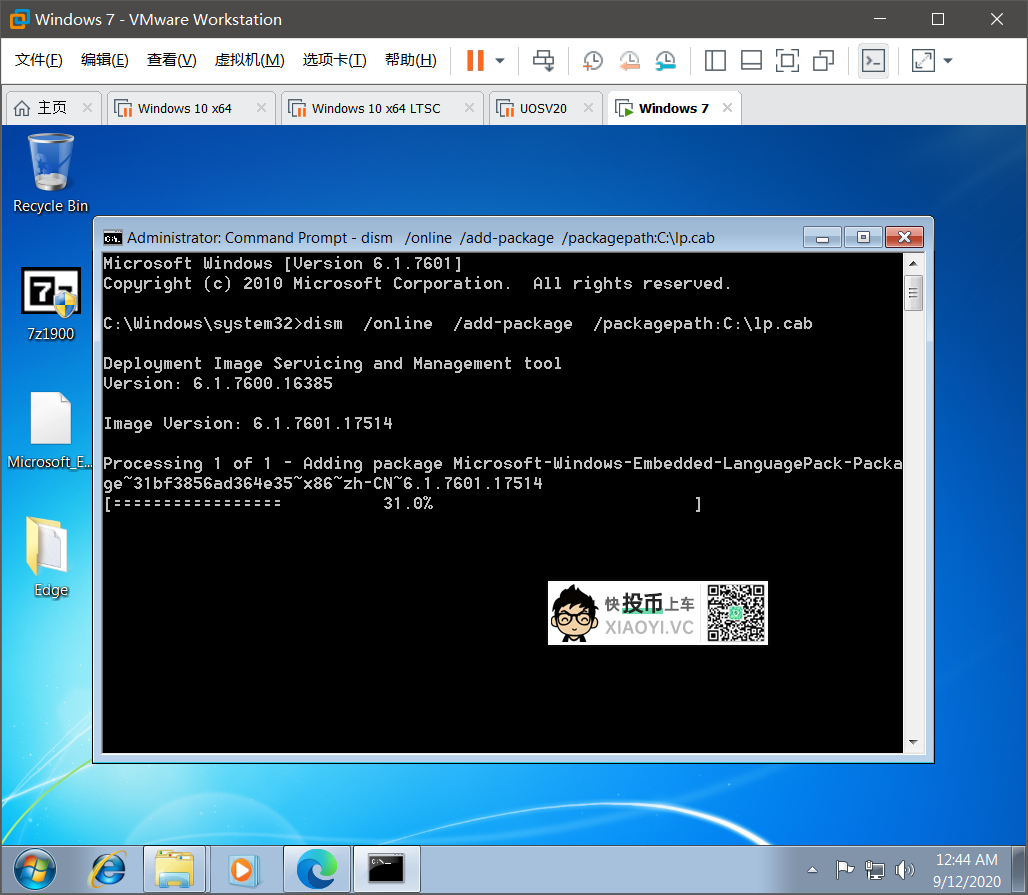Close the Windows 10 x64 LTSC tab

469,108
